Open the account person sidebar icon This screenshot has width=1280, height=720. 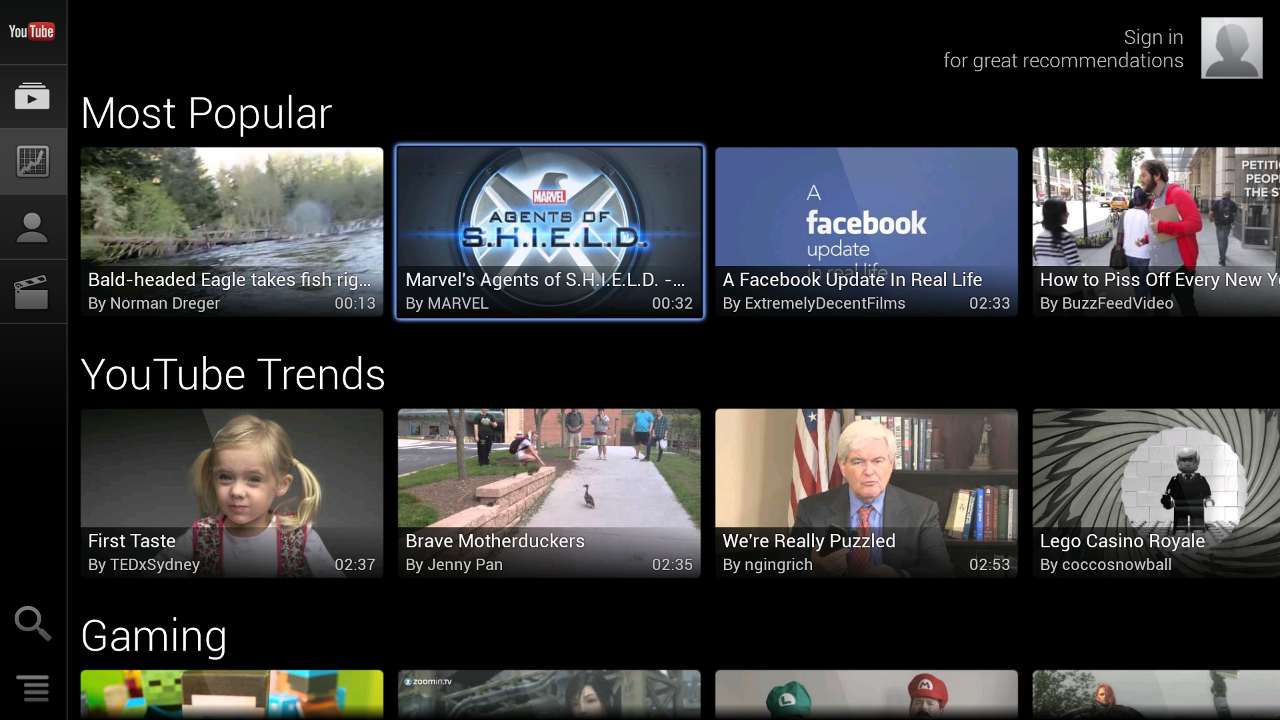32,227
